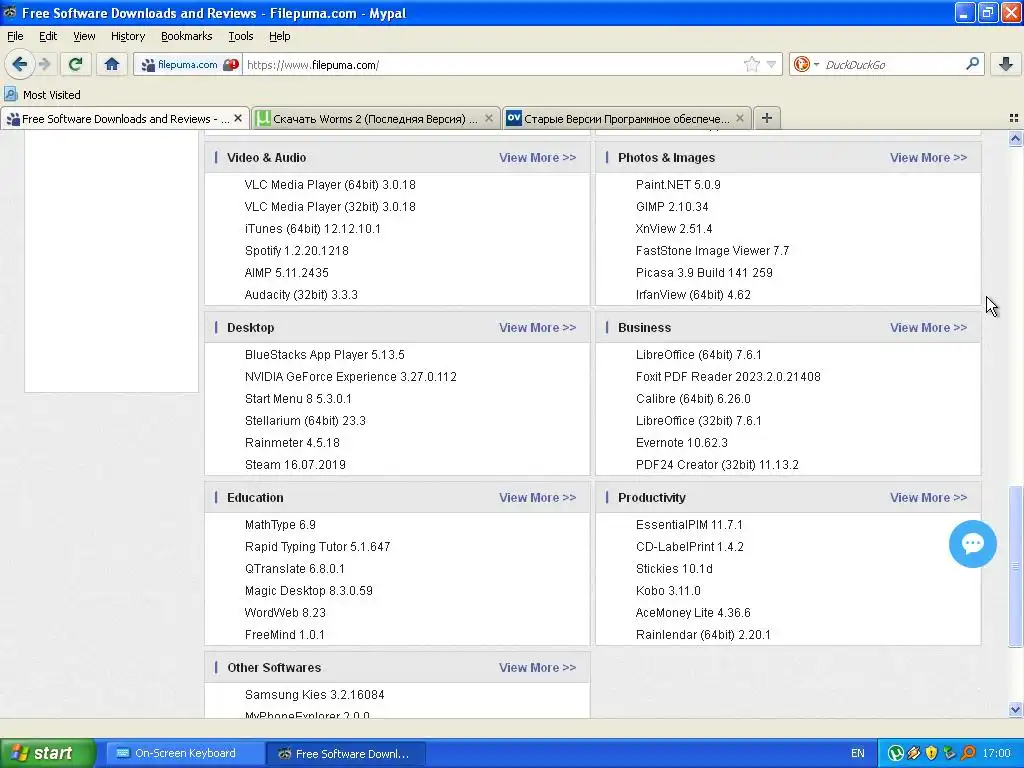The height and width of the screenshot is (768, 1024).
Task: Open Spotify 1.2.20.1218 link
Action: [296, 251]
